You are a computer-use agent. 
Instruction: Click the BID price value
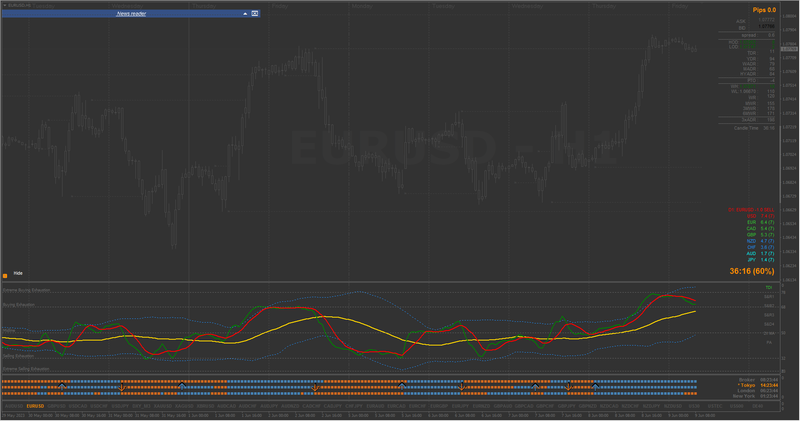pyautogui.click(x=766, y=27)
